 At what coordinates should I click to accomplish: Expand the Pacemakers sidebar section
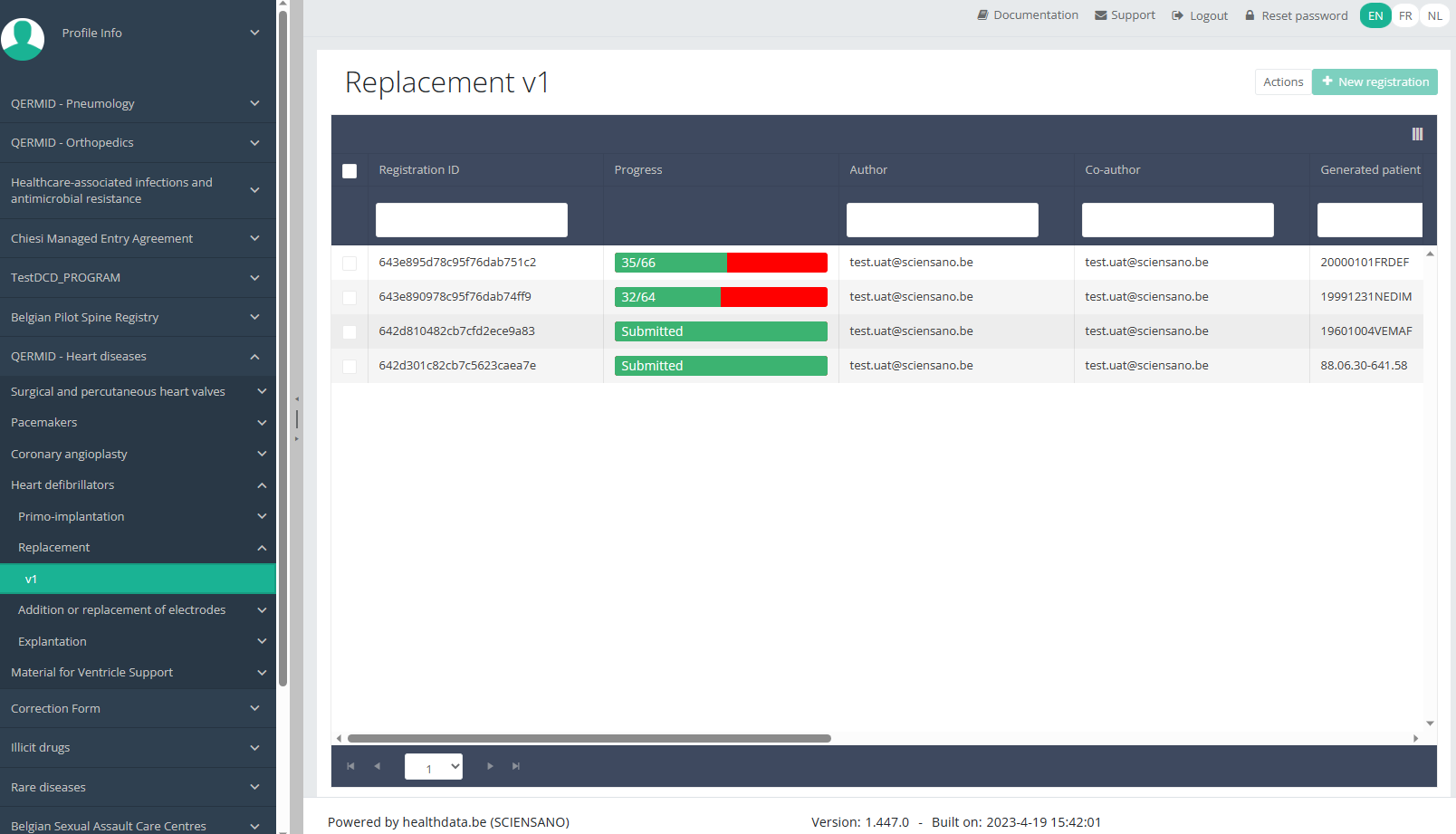pyautogui.click(x=138, y=423)
